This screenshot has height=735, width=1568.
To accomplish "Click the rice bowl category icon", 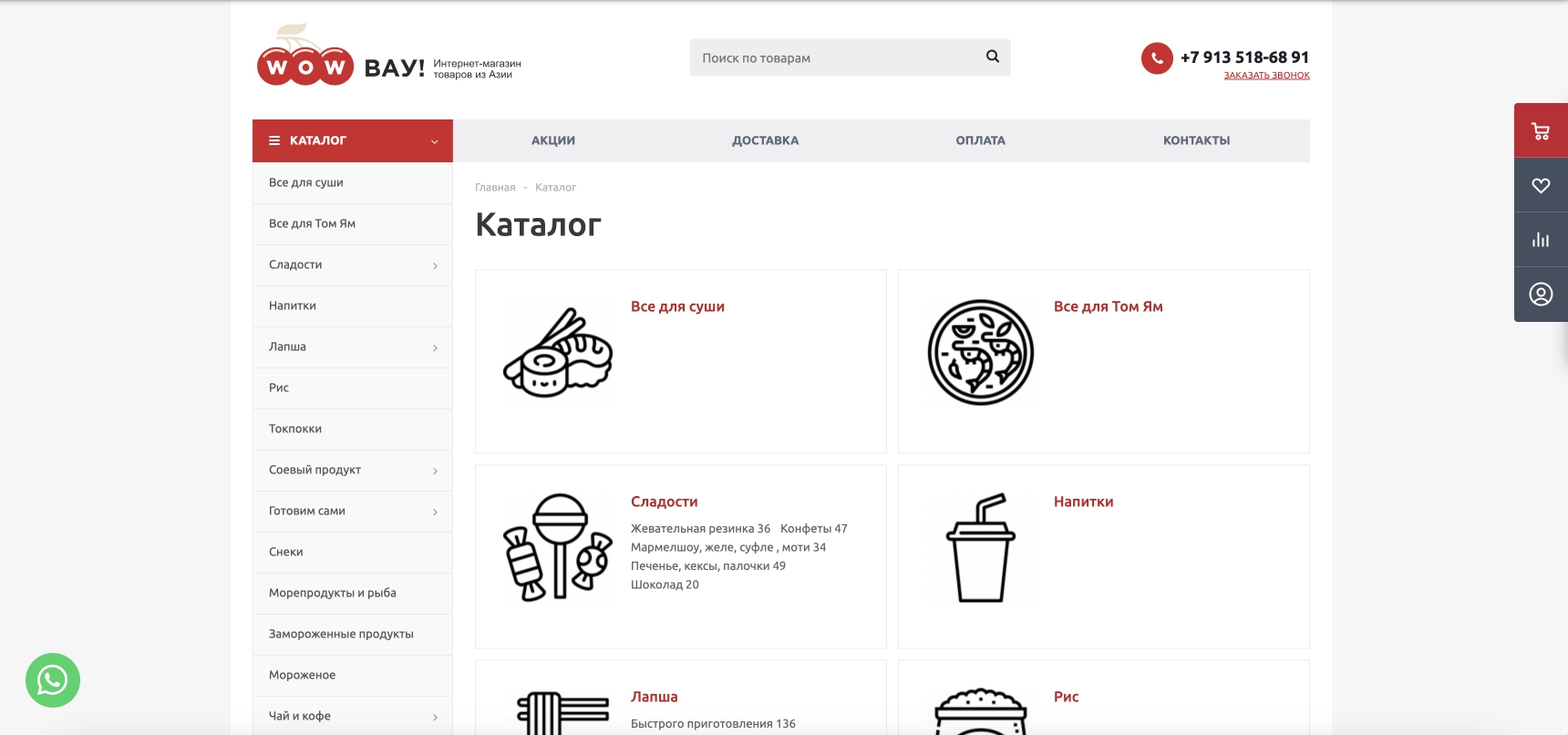I will point(981,711).
